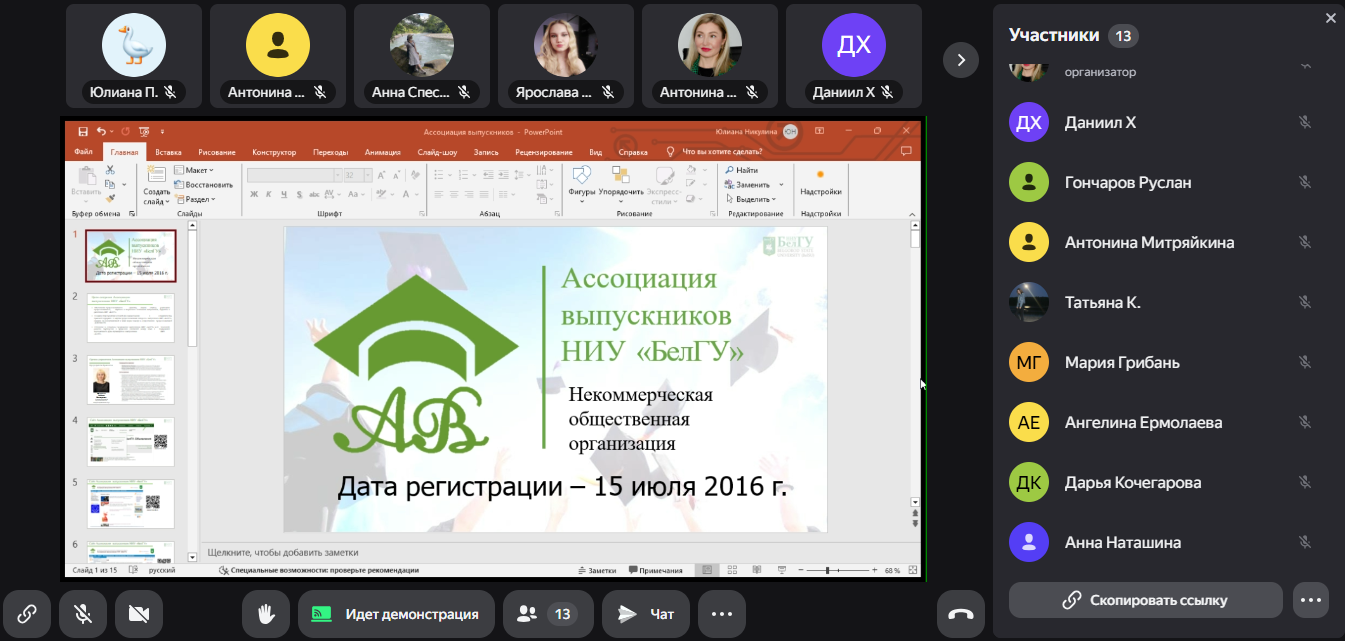The width and height of the screenshot is (1345, 641).
Task: Switch to the Переходы tab
Action: [x=330, y=152]
